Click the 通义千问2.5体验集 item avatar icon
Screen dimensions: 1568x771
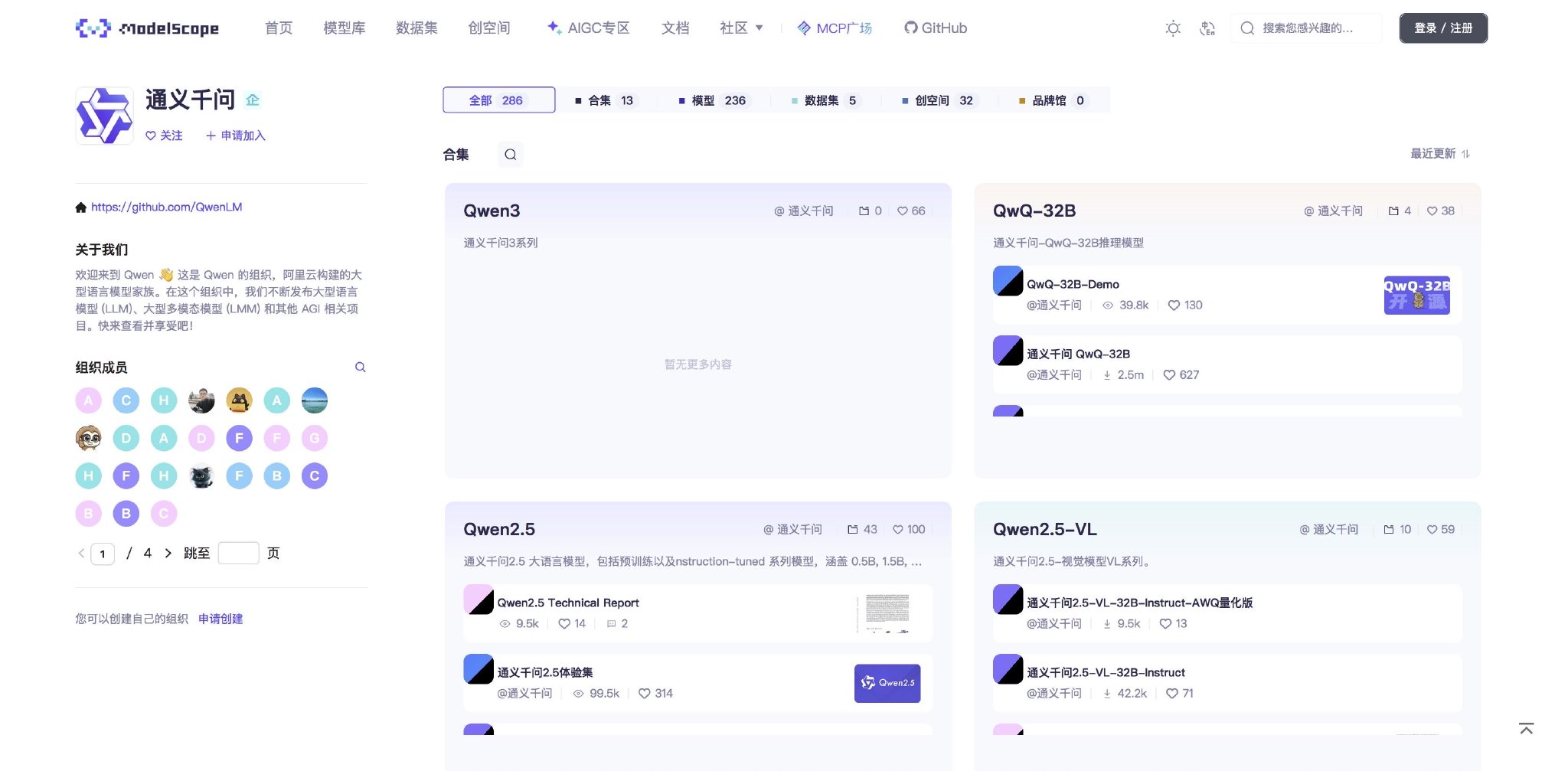click(479, 669)
